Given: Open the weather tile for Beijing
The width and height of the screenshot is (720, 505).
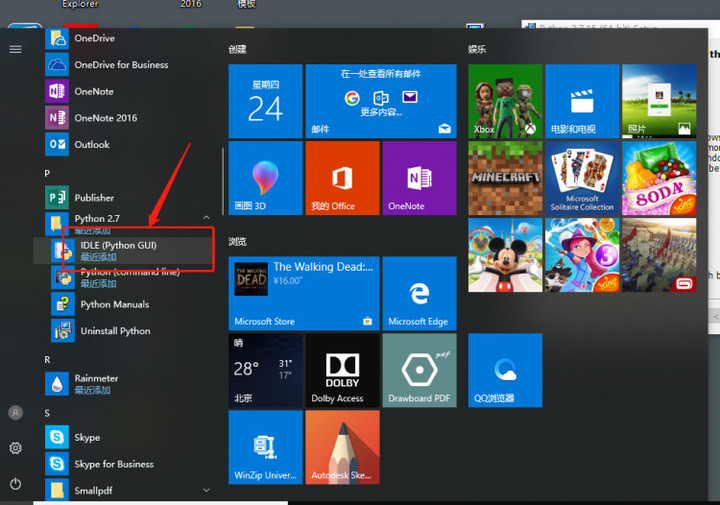Looking at the screenshot, I should coord(265,370).
